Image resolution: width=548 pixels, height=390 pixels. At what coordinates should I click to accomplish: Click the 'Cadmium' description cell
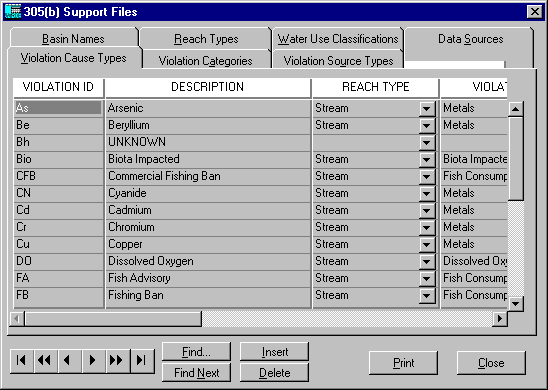(208, 210)
